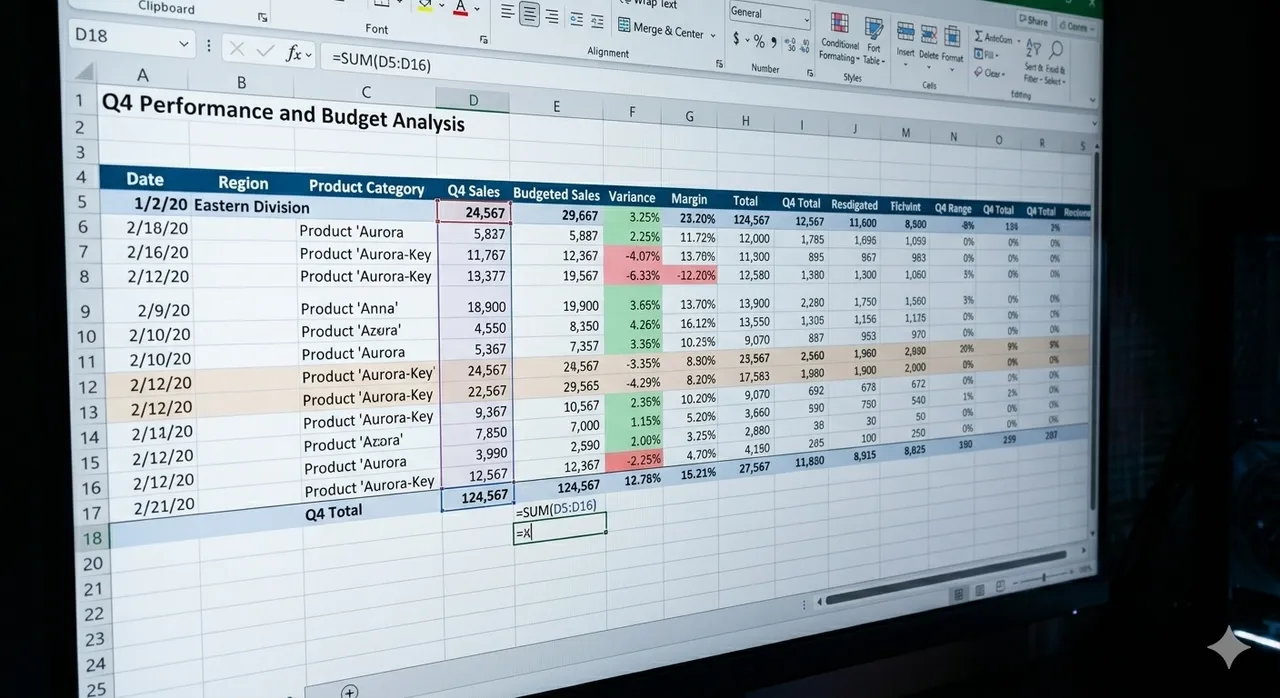Switch to Normal view in status bar

coord(958,593)
